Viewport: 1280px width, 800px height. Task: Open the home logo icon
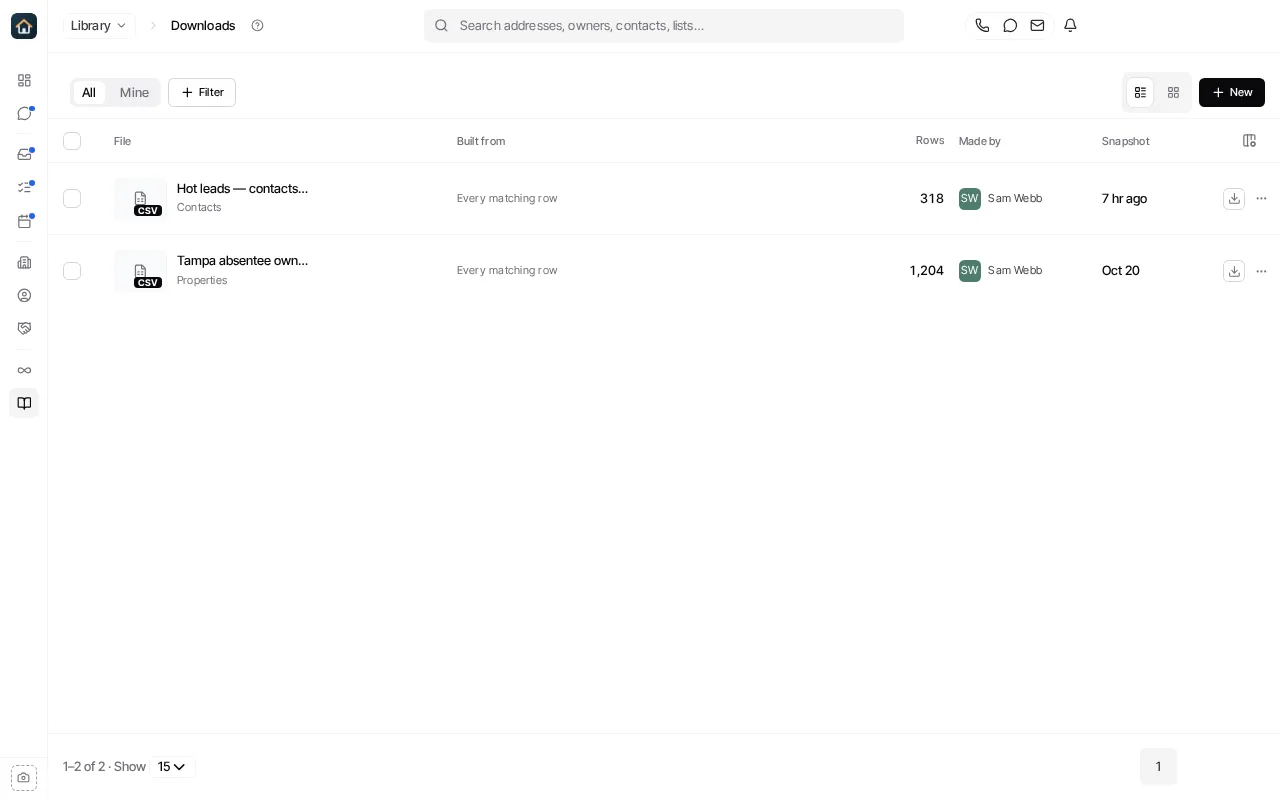[x=24, y=26]
